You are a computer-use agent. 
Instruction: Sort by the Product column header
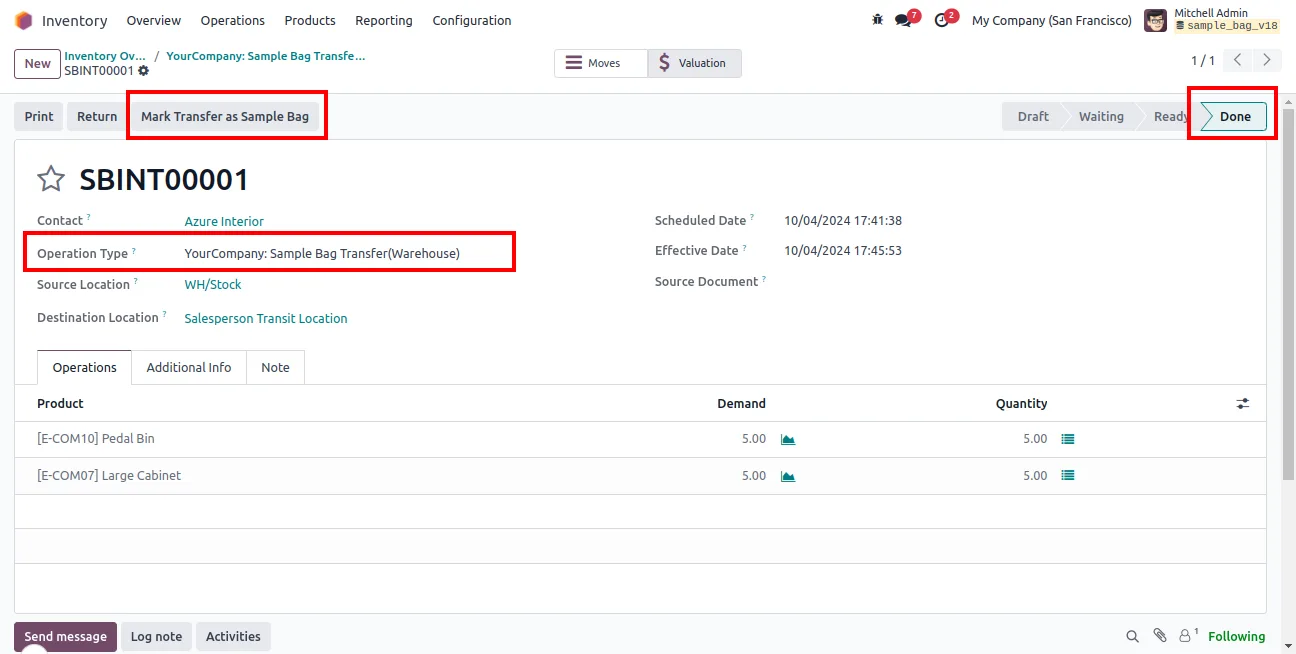click(60, 404)
